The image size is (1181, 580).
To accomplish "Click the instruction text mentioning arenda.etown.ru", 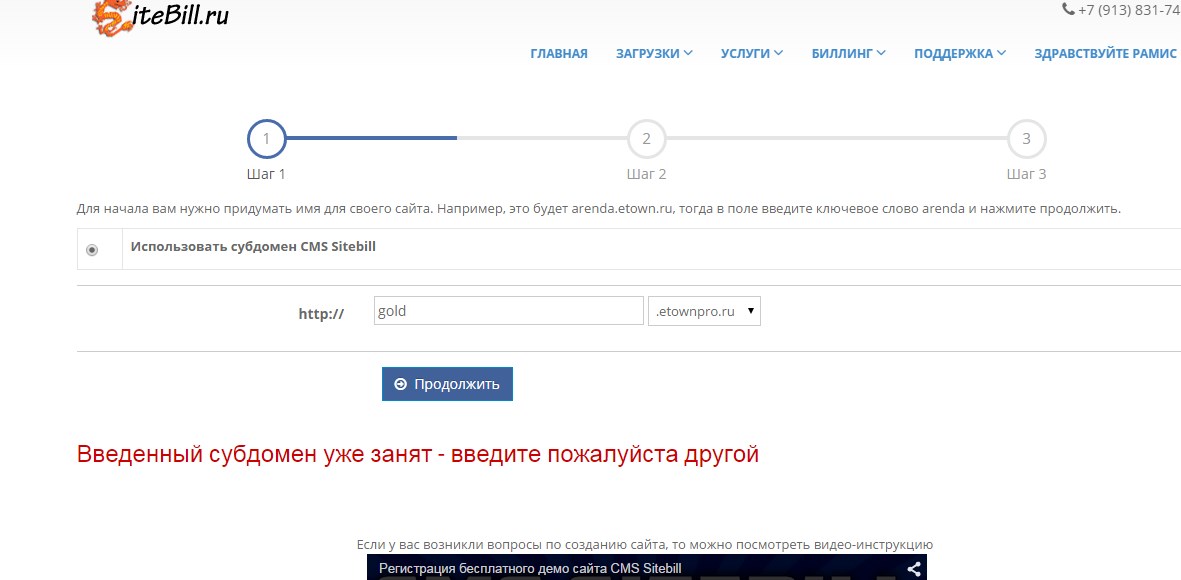I will 599,209.
